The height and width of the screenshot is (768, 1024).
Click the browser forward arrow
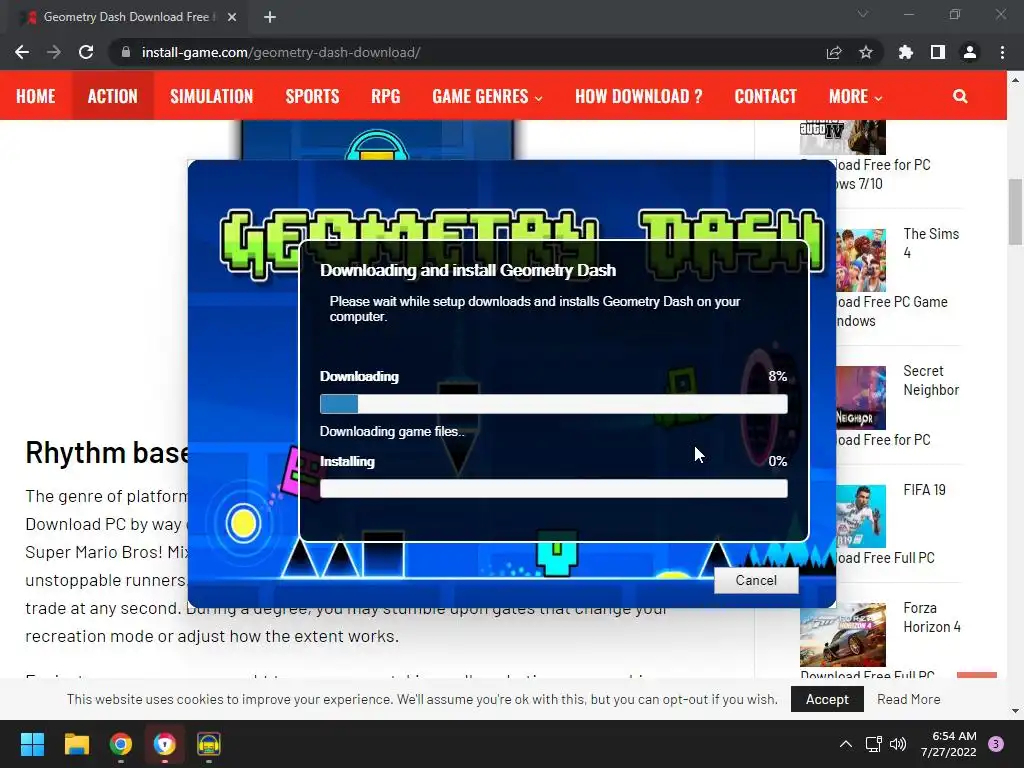54,52
